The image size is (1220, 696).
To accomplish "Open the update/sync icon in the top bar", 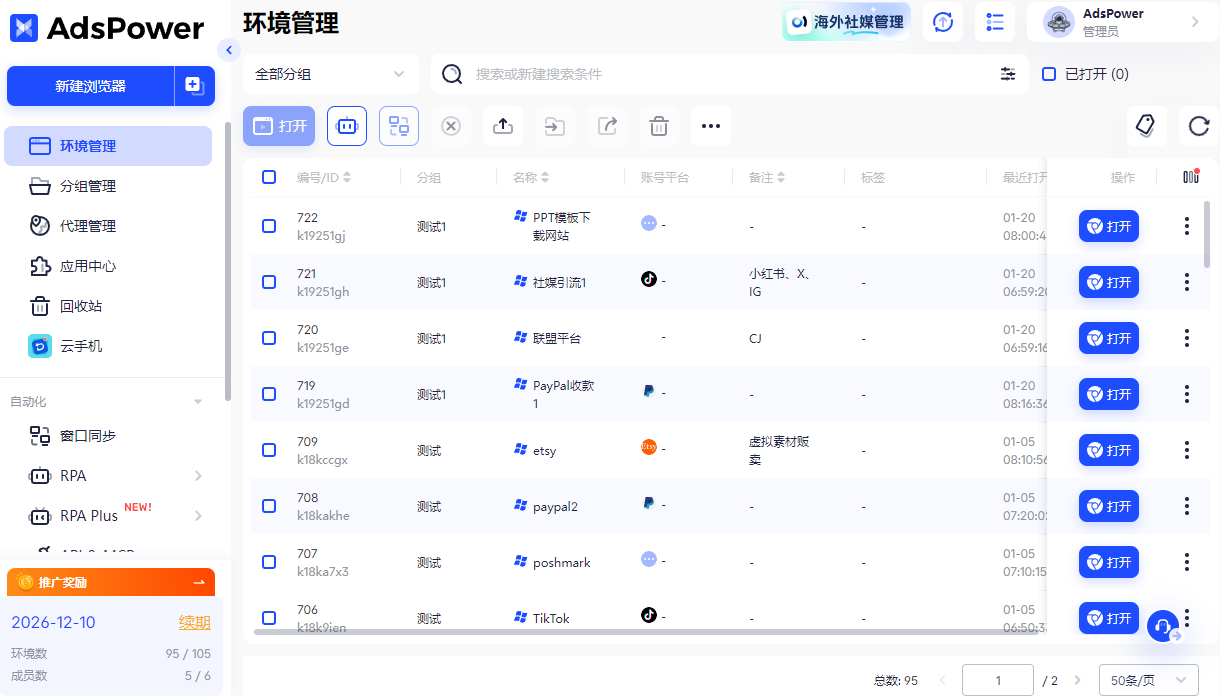I will tap(943, 22).
